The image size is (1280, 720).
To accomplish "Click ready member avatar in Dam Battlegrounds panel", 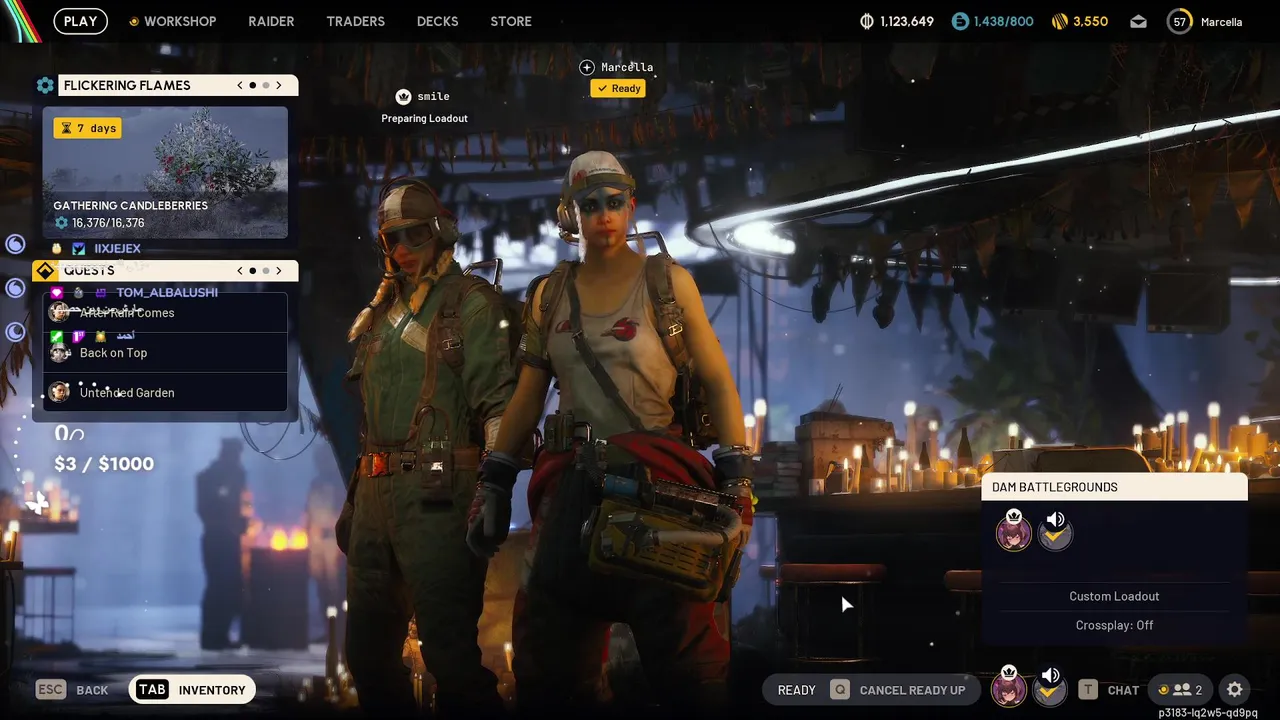I will click(1055, 536).
